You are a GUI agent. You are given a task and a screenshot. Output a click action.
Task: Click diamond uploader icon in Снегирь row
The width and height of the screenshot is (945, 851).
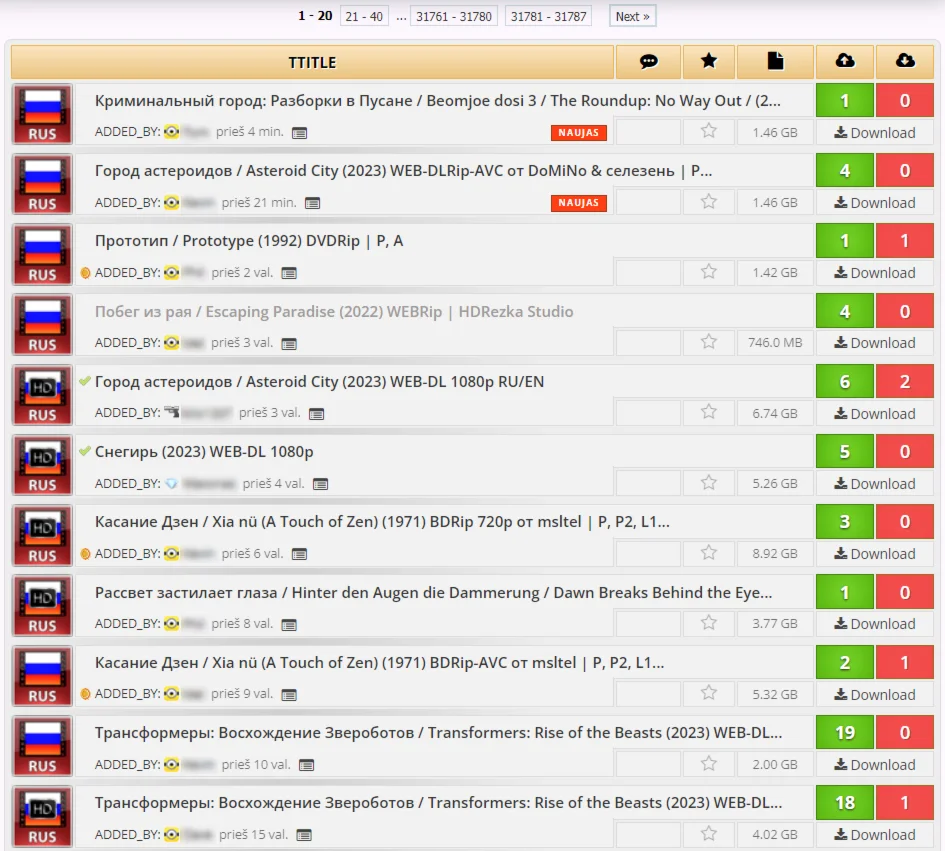[171, 483]
